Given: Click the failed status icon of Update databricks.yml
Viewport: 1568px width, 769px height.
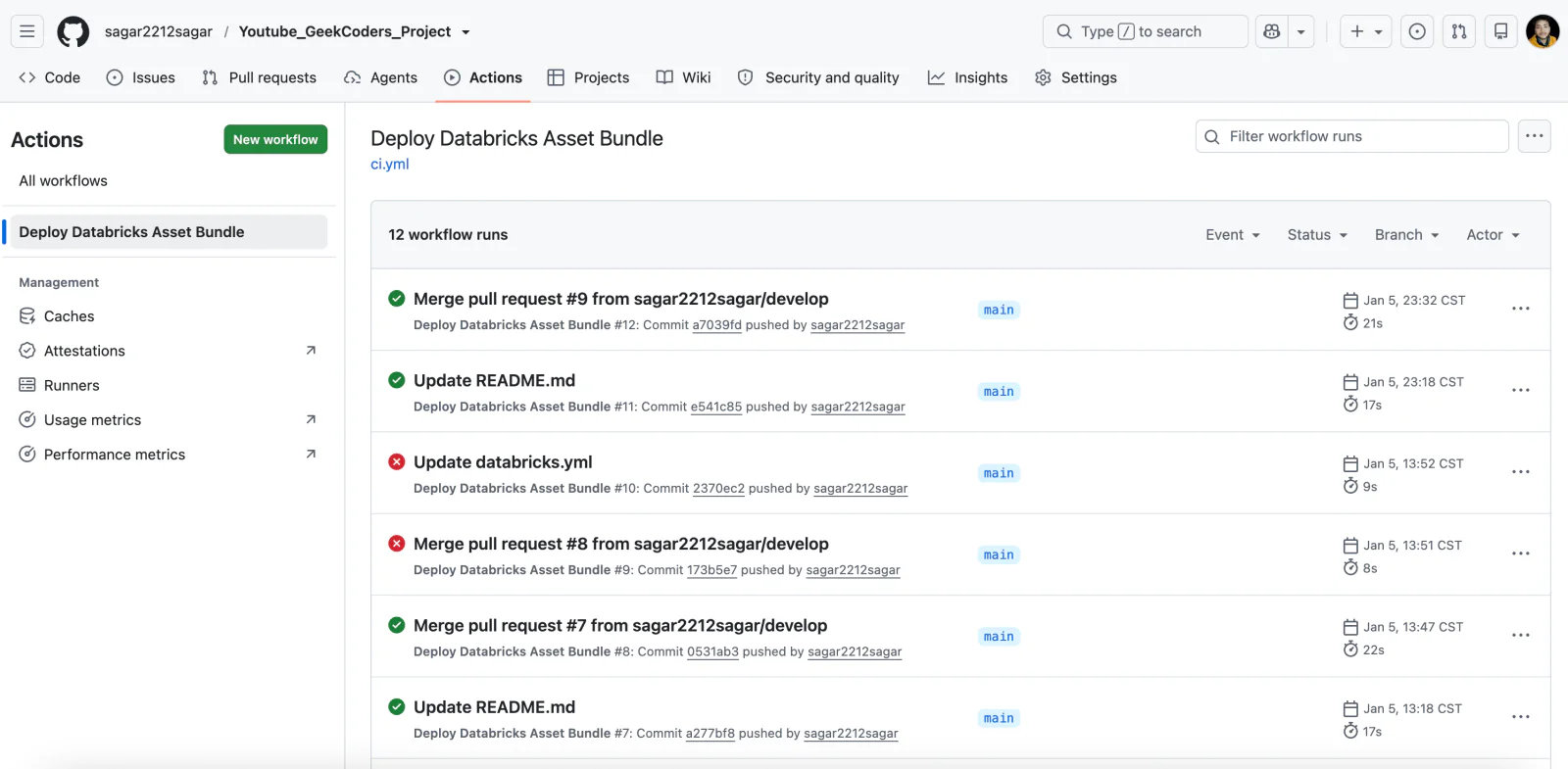Looking at the screenshot, I should 397,461.
